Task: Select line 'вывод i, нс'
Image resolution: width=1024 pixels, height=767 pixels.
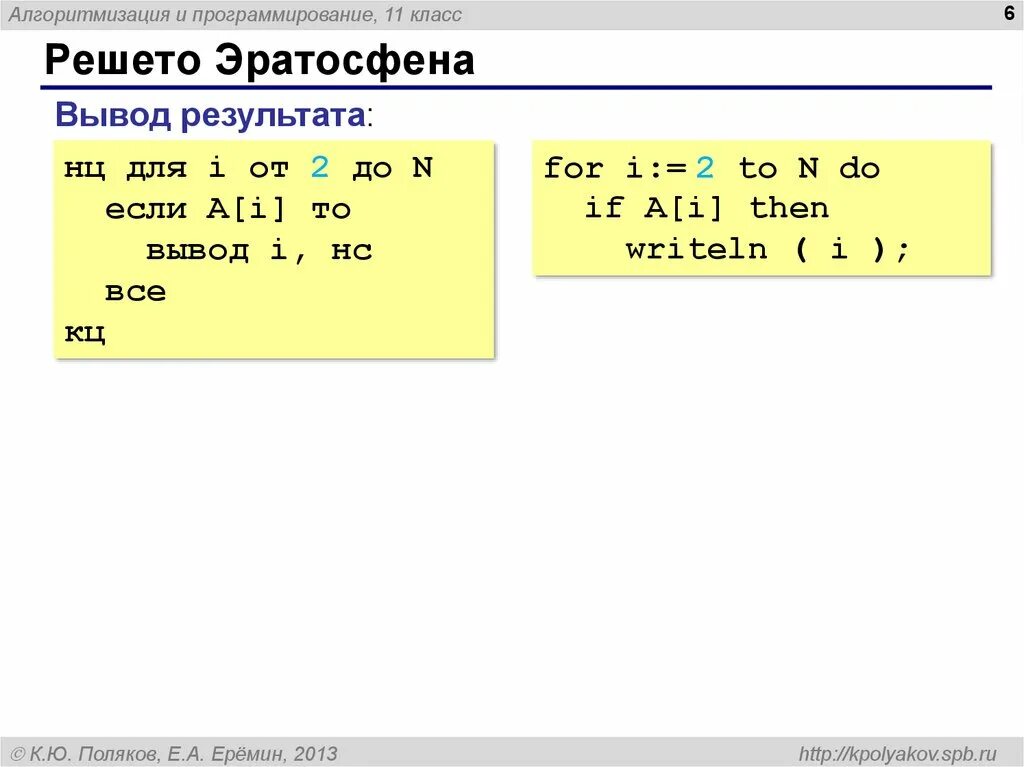Action: 259,250
